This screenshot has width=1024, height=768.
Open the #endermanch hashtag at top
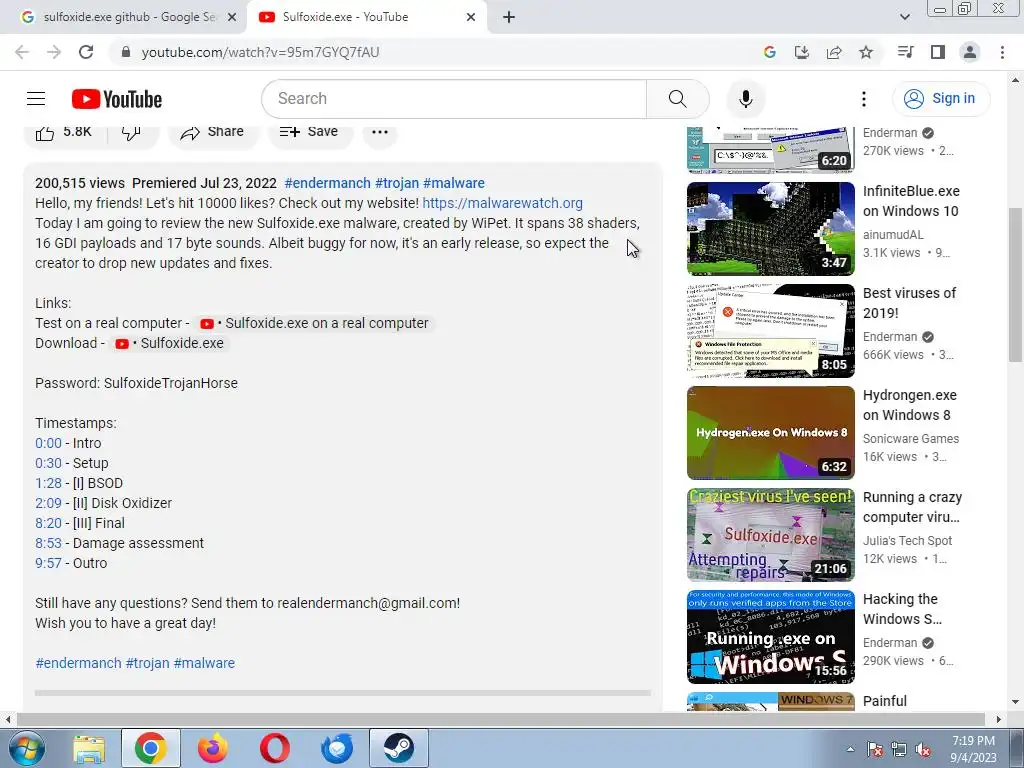pyautogui.click(x=327, y=183)
